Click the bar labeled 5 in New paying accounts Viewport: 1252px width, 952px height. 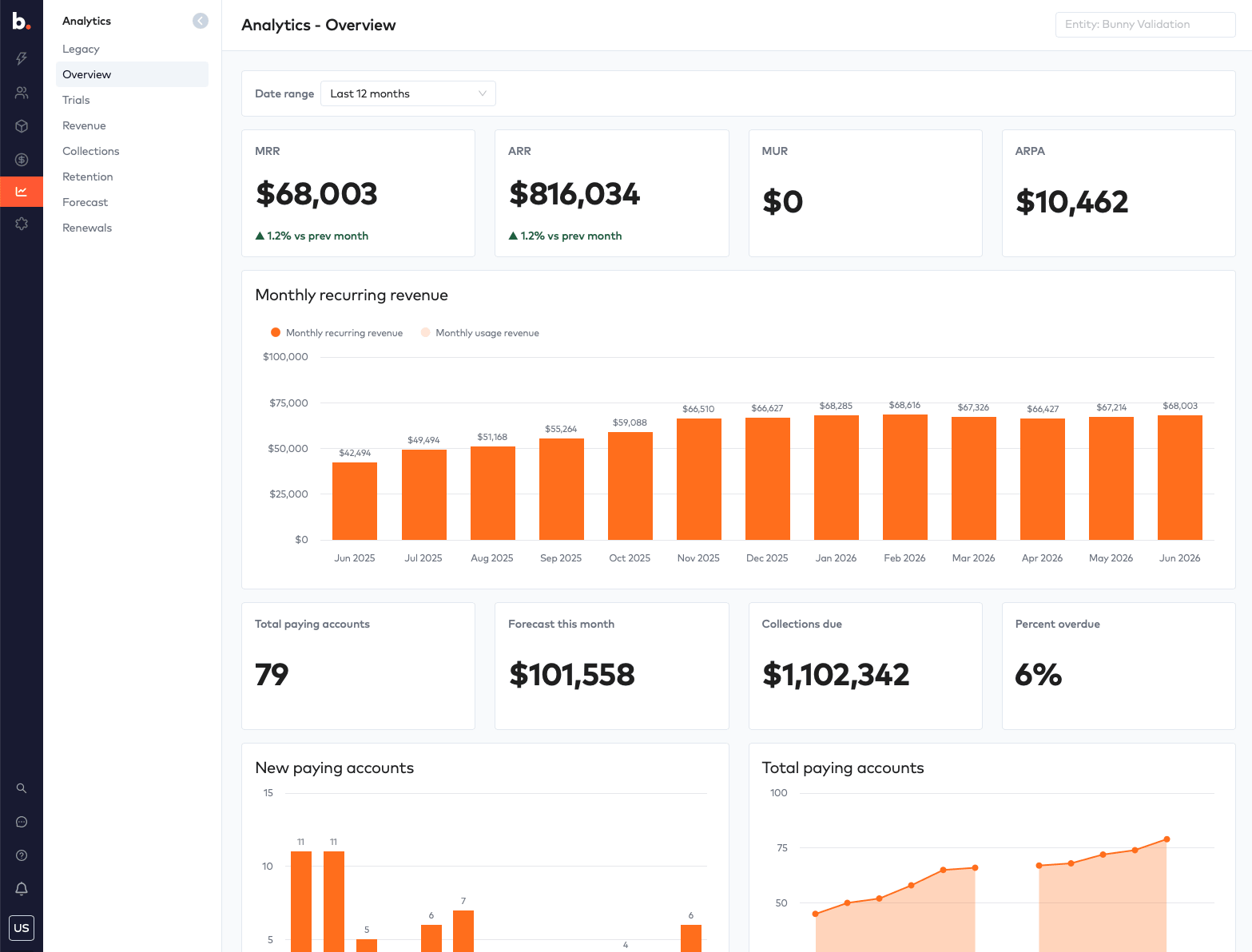click(x=367, y=946)
